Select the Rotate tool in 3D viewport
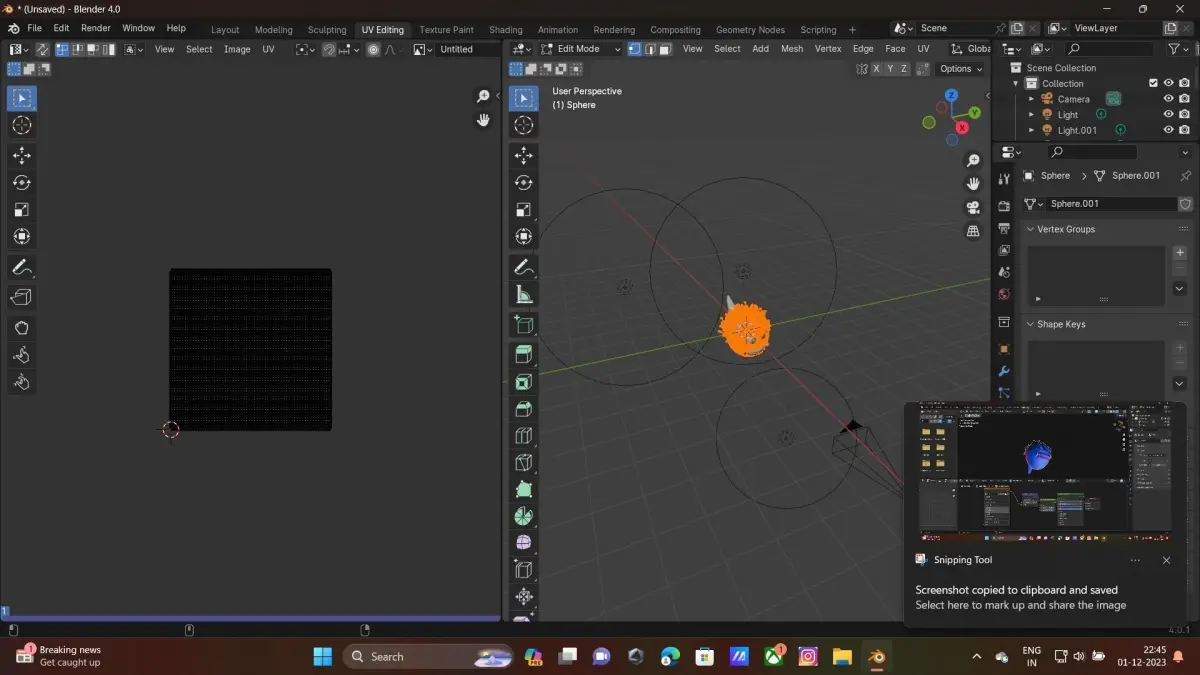Viewport: 1200px width, 675px height. click(523, 183)
